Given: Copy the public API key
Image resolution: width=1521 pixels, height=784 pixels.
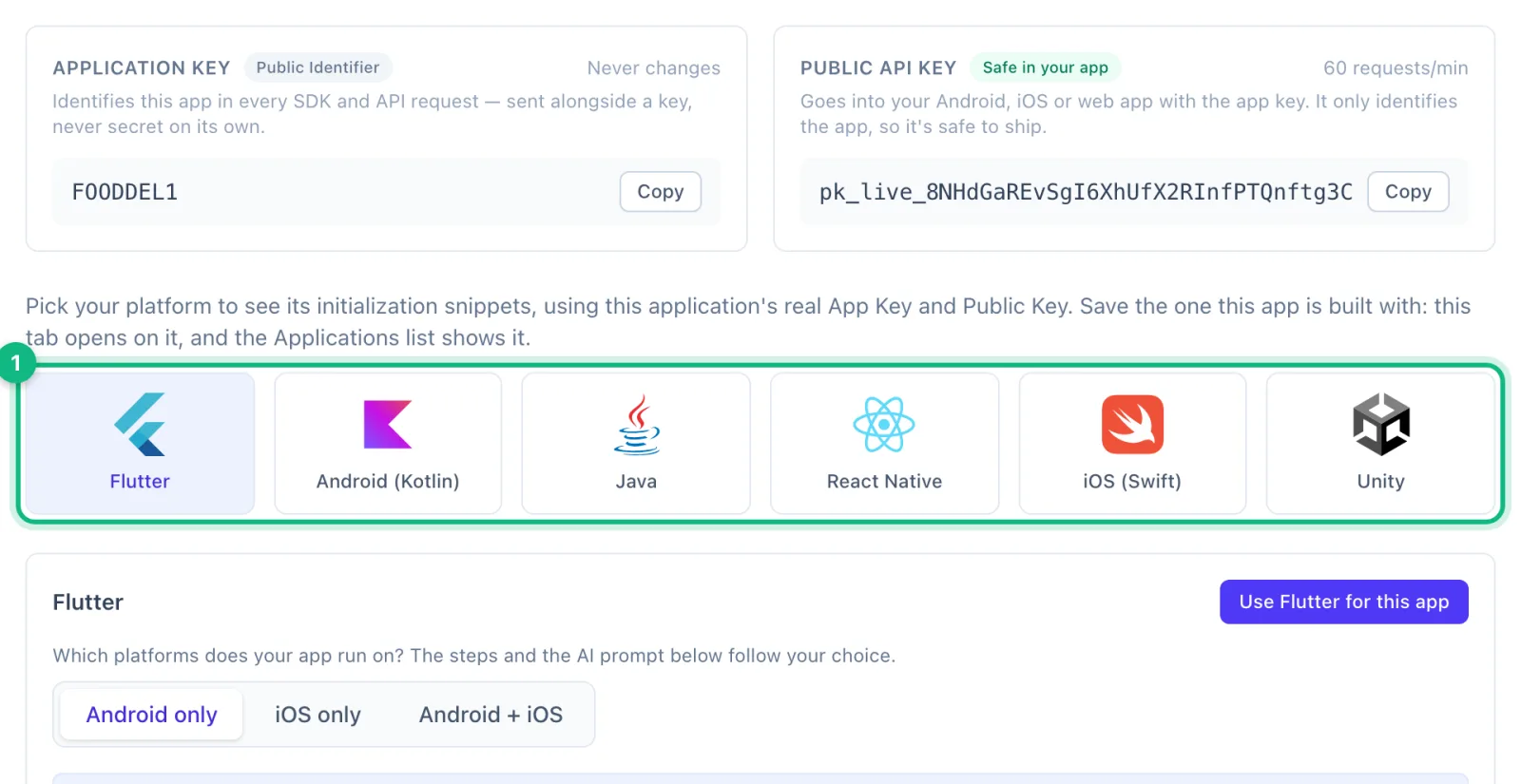Looking at the screenshot, I should pyautogui.click(x=1408, y=192).
